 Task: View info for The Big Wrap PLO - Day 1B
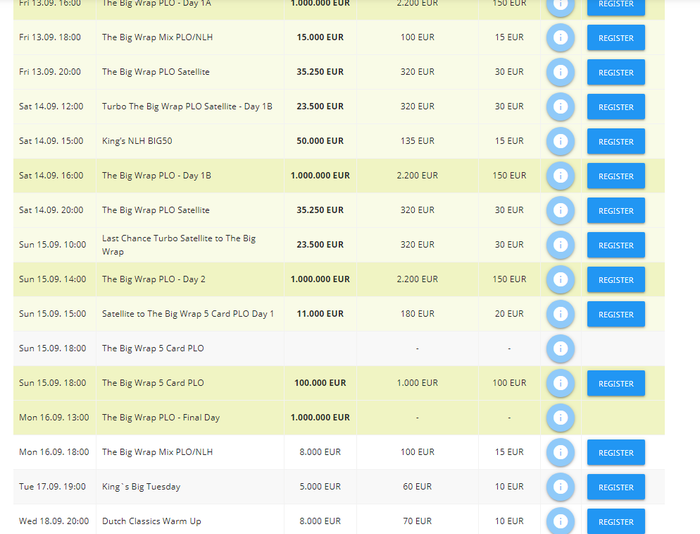tap(560, 176)
